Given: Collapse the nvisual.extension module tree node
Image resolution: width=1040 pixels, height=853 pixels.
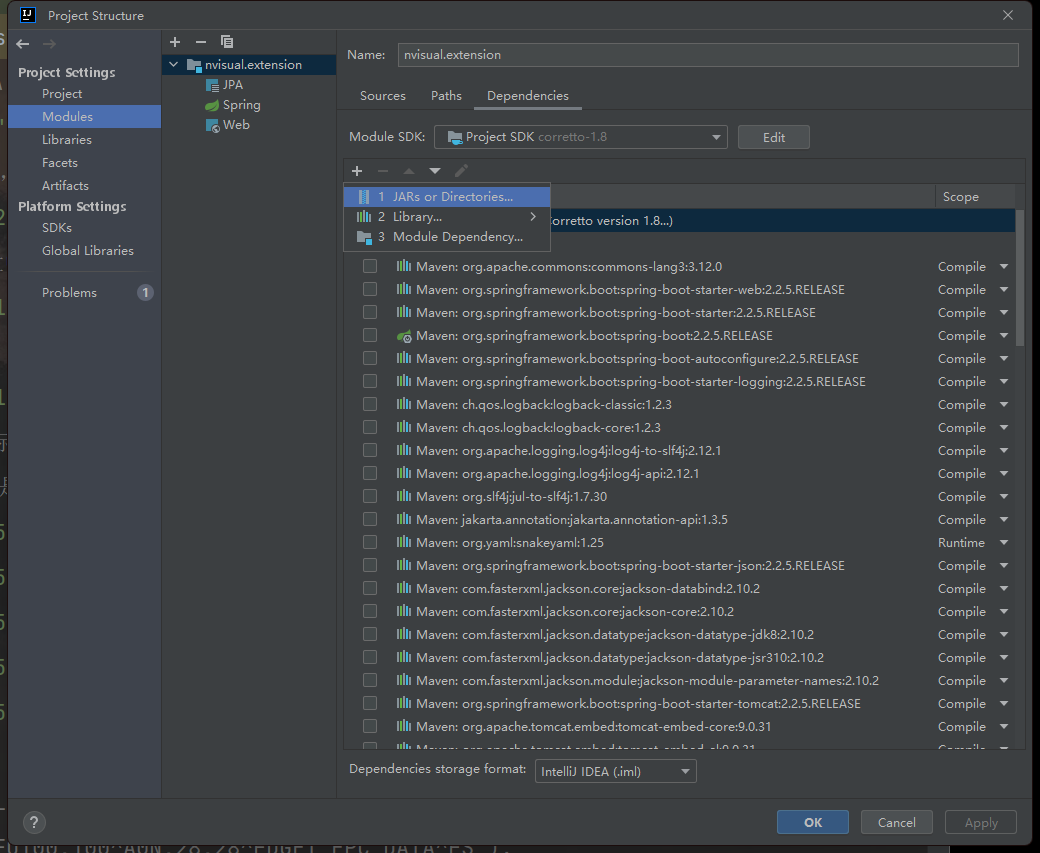Looking at the screenshot, I should 175,65.
